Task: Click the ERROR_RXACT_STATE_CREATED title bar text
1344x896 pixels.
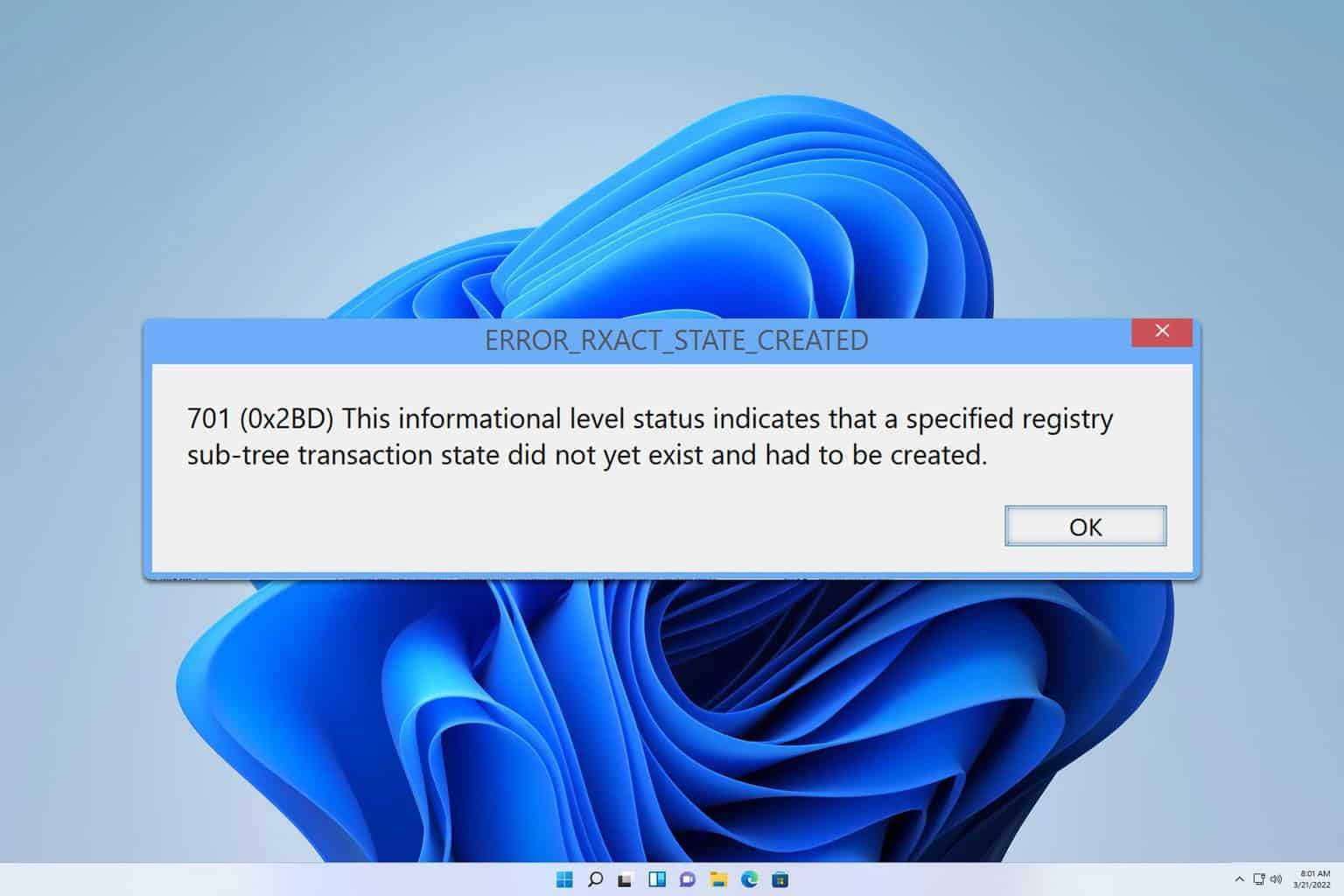Action: [676, 340]
